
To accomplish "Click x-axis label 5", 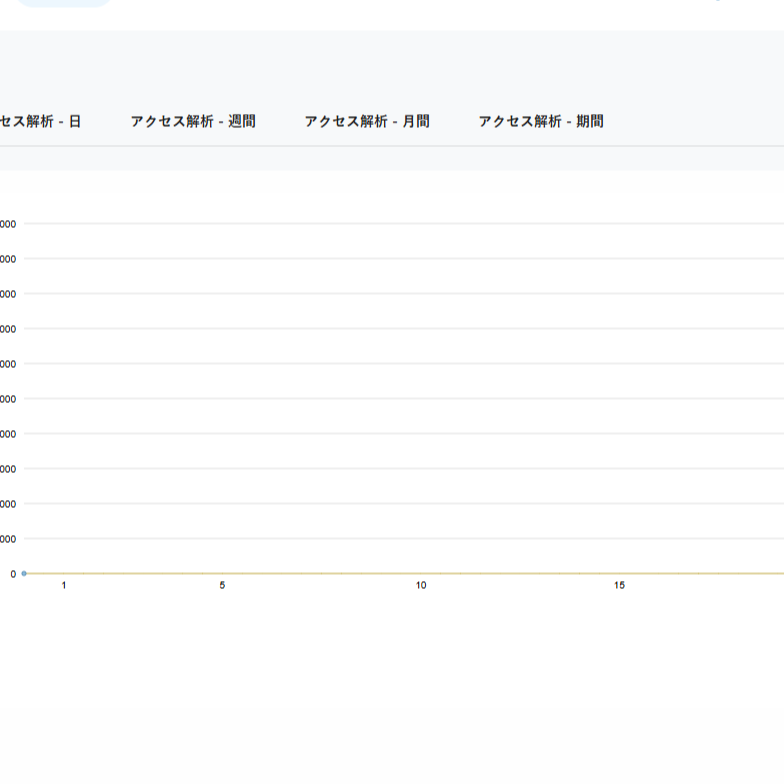I will point(222,586).
